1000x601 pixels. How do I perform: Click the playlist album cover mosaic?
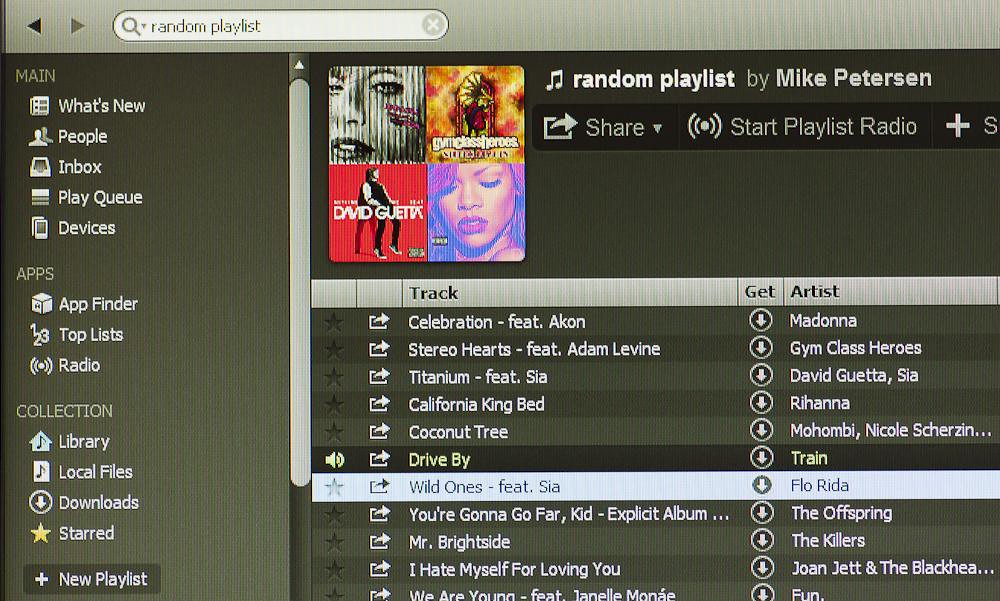click(427, 163)
